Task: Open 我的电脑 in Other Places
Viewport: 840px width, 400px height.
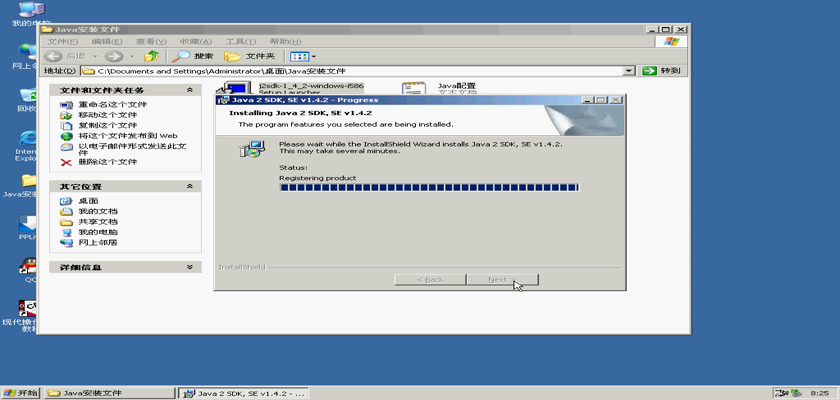Action: click(x=98, y=232)
